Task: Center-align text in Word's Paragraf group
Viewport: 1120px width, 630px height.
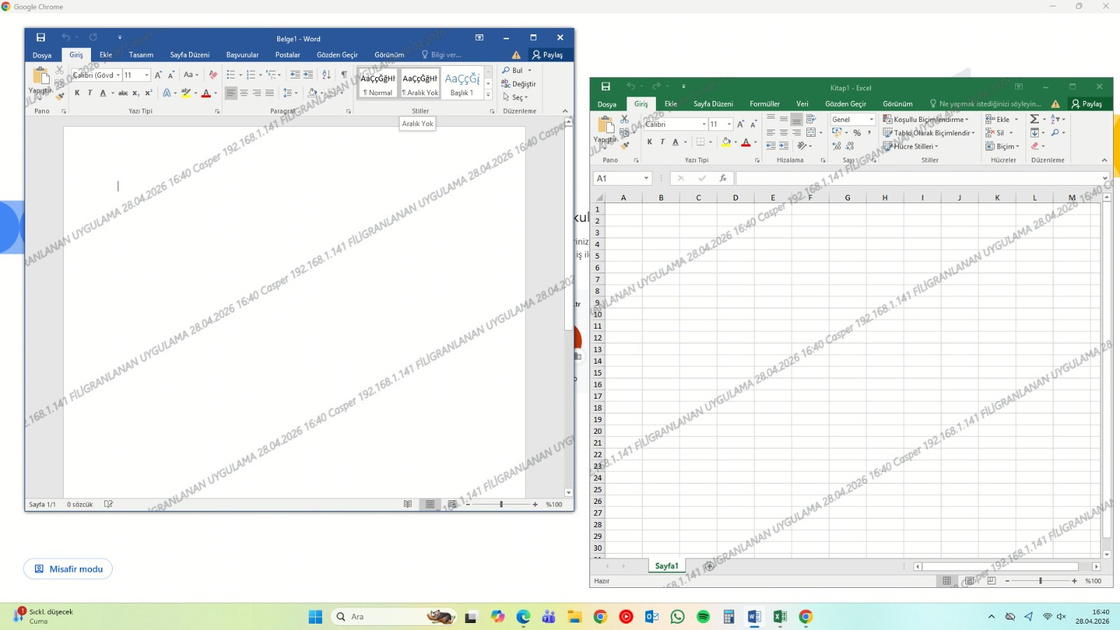Action: 244,93
